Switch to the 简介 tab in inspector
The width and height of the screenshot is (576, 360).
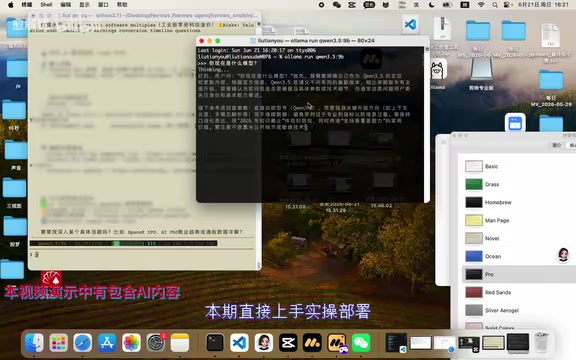[557, 145]
